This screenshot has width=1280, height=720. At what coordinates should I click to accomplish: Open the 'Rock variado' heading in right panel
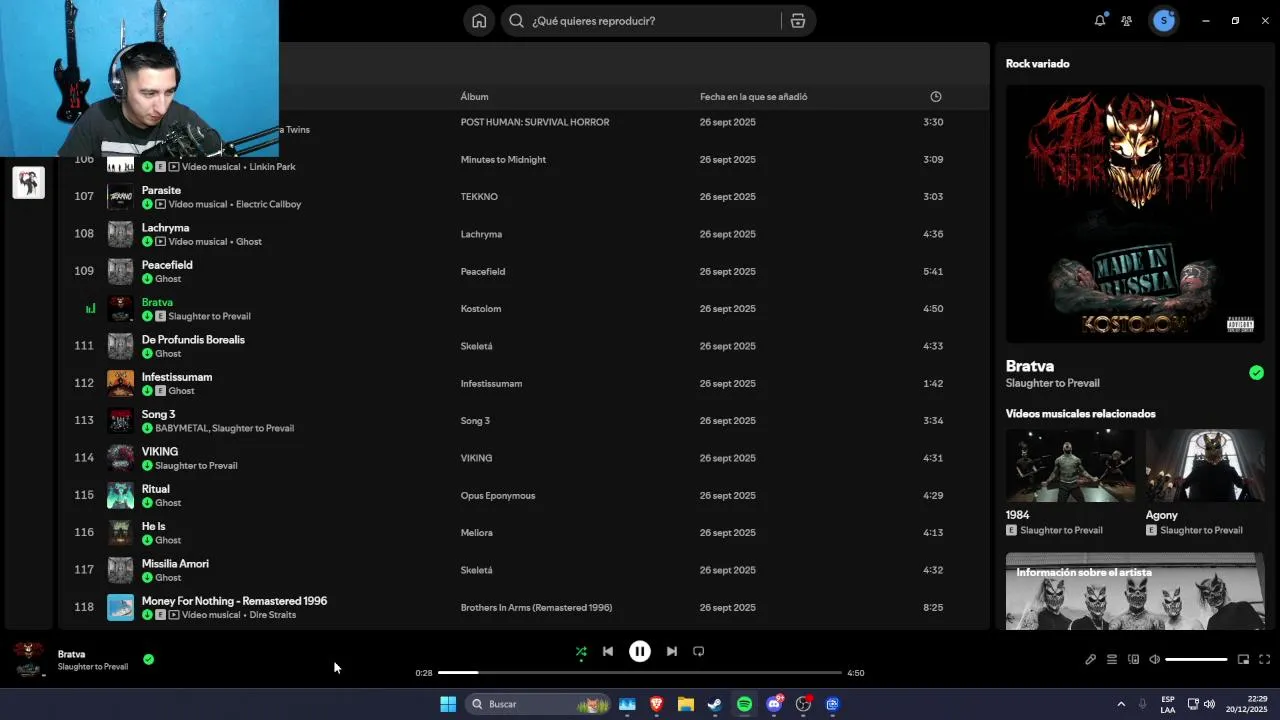point(1037,64)
